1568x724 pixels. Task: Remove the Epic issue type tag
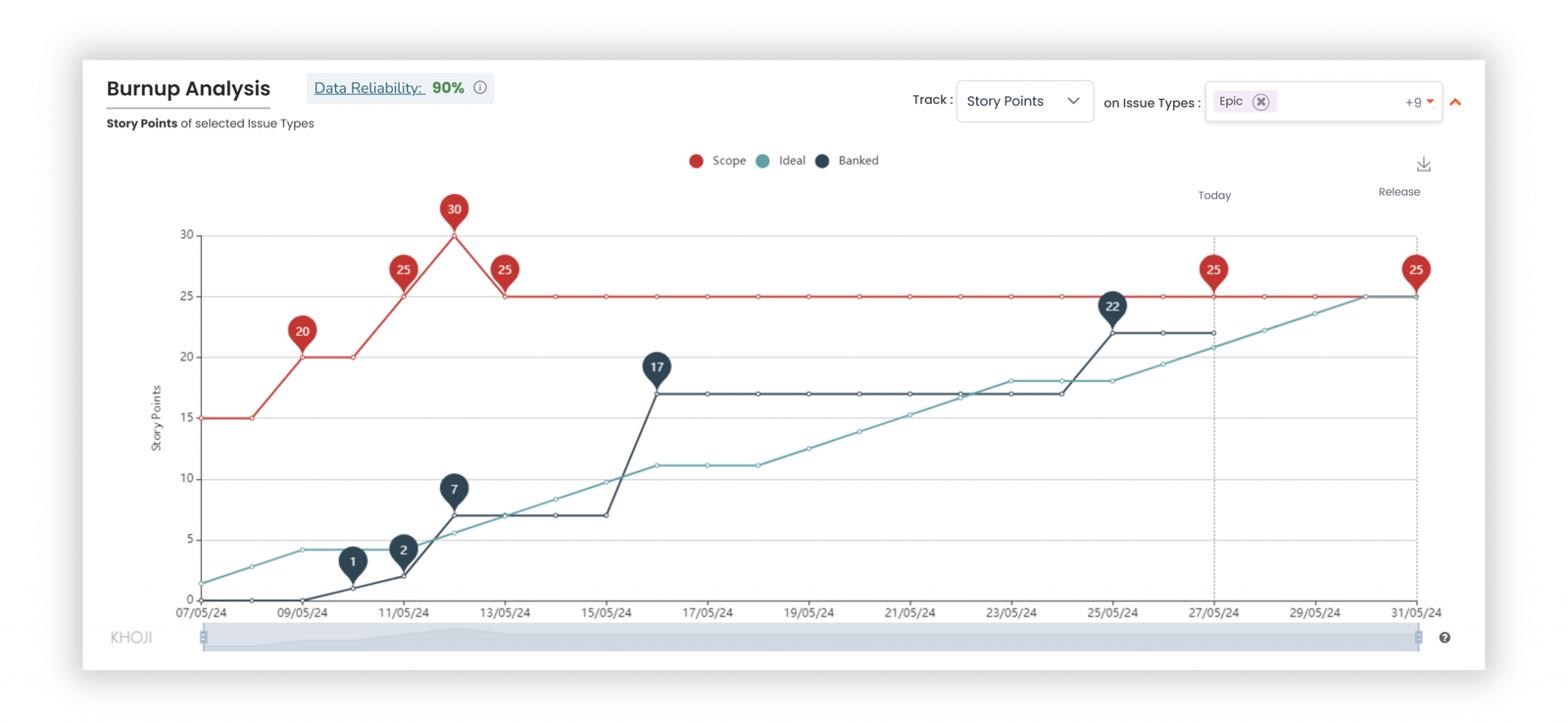pyautogui.click(x=1261, y=102)
